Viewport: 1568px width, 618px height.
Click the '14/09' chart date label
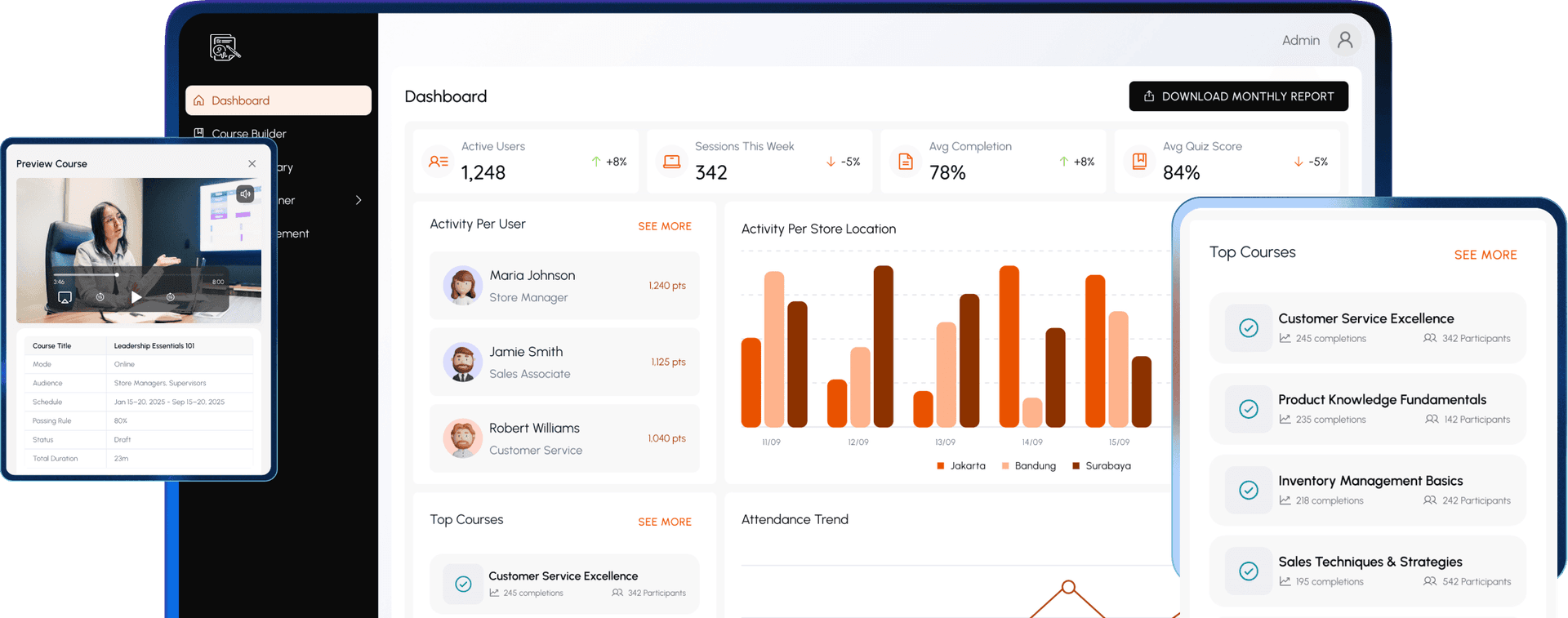click(1032, 442)
